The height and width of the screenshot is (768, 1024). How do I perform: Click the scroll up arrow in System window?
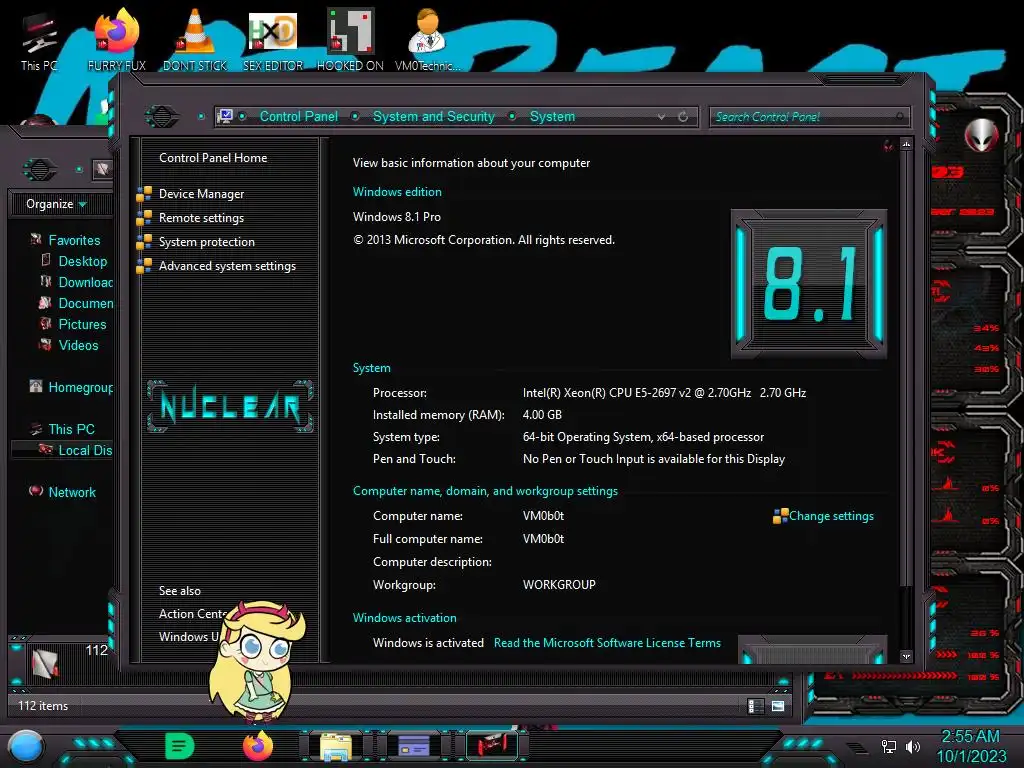[906, 144]
